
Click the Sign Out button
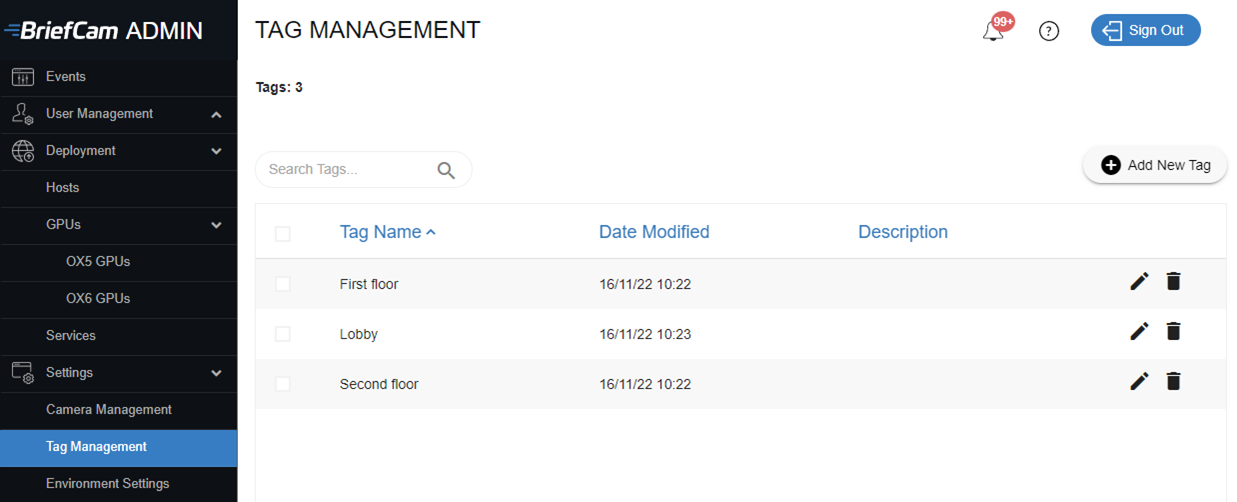click(x=1145, y=30)
